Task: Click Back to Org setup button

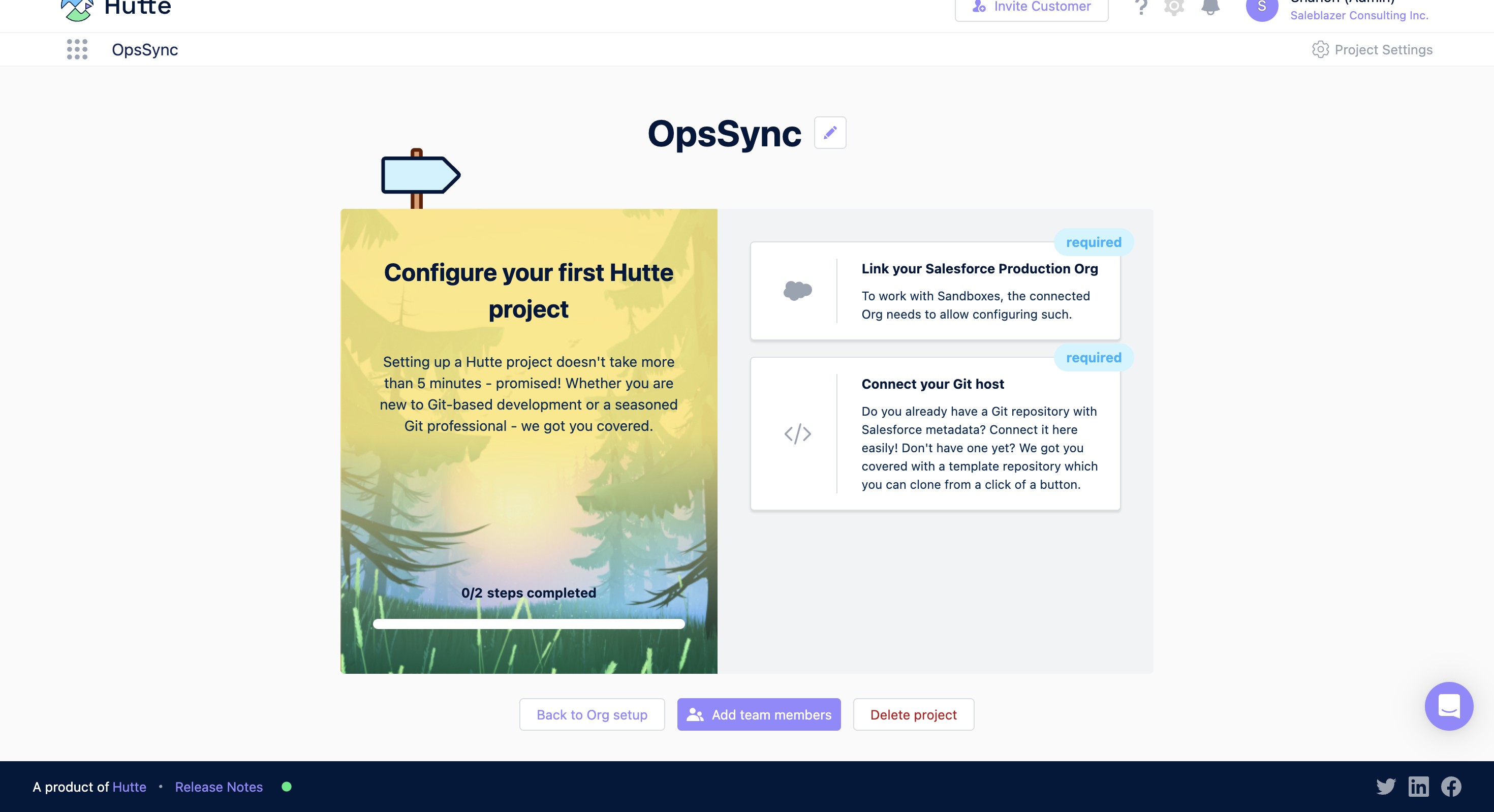Action: pyautogui.click(x=592, y=714)
